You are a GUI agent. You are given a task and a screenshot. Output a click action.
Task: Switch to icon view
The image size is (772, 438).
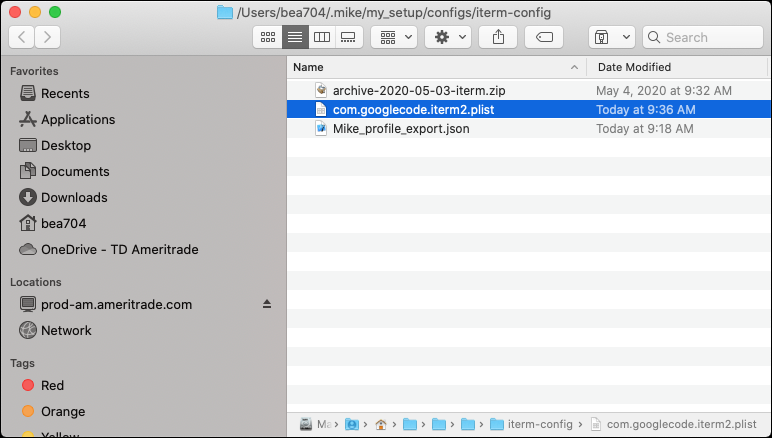[x=268, y=37]
